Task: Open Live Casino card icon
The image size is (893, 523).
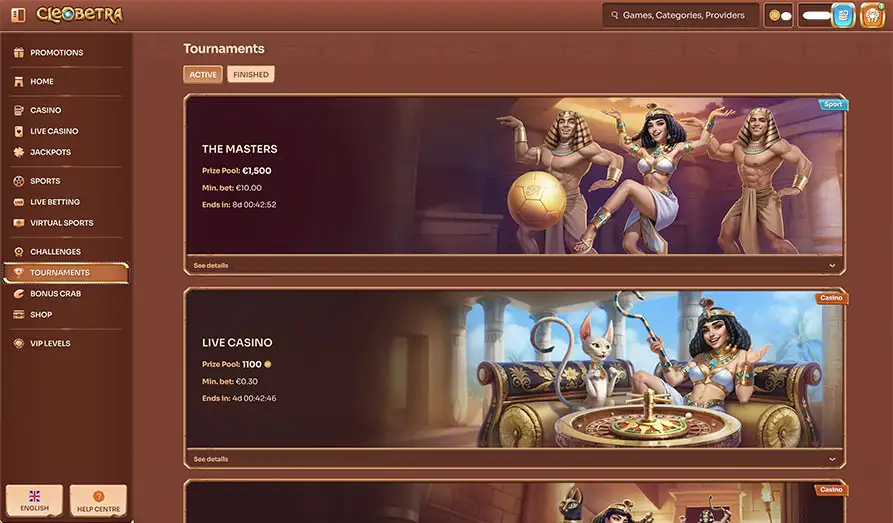Action: [x=19, y=131]
